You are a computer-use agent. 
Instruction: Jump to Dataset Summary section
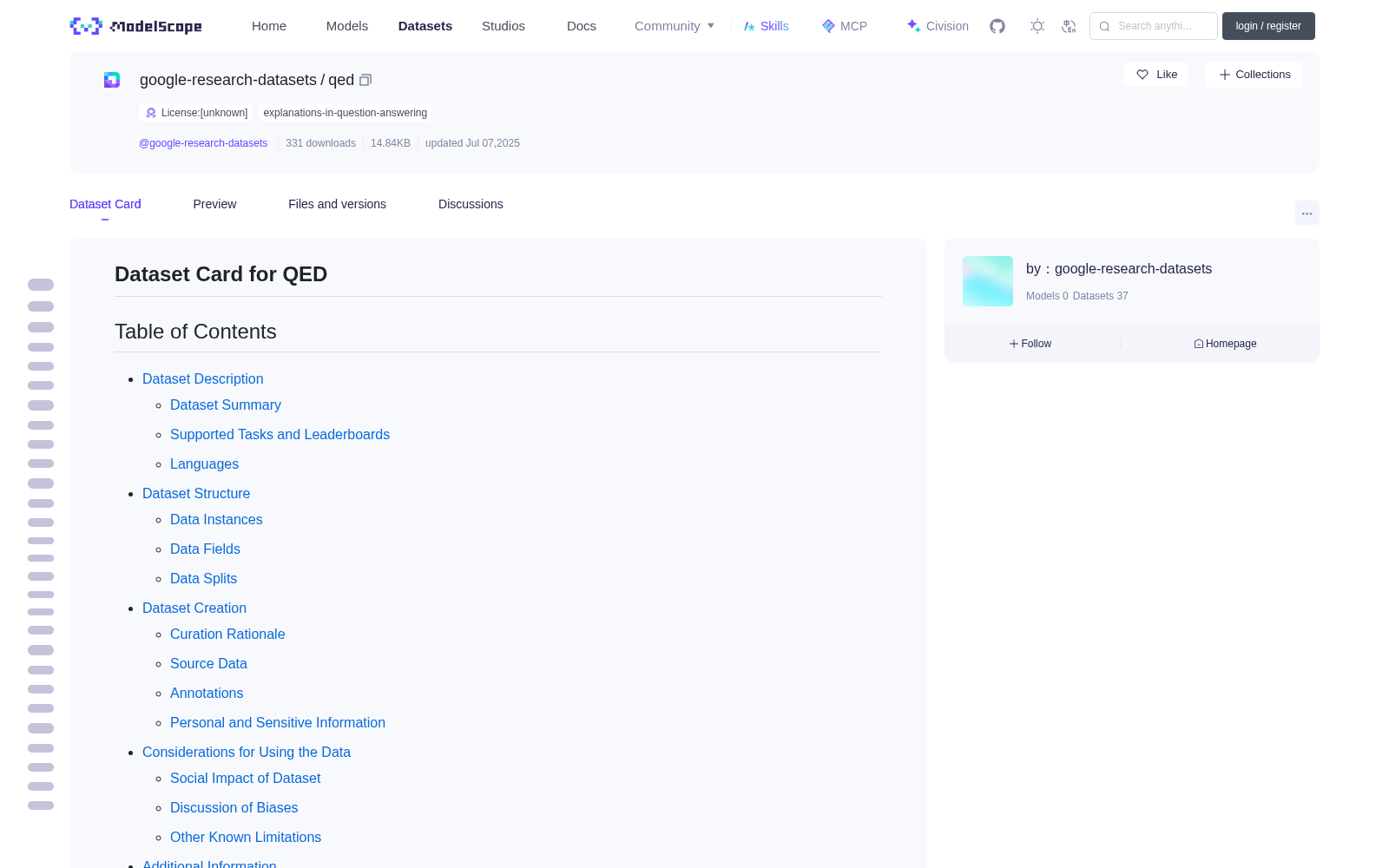(226, 404)
